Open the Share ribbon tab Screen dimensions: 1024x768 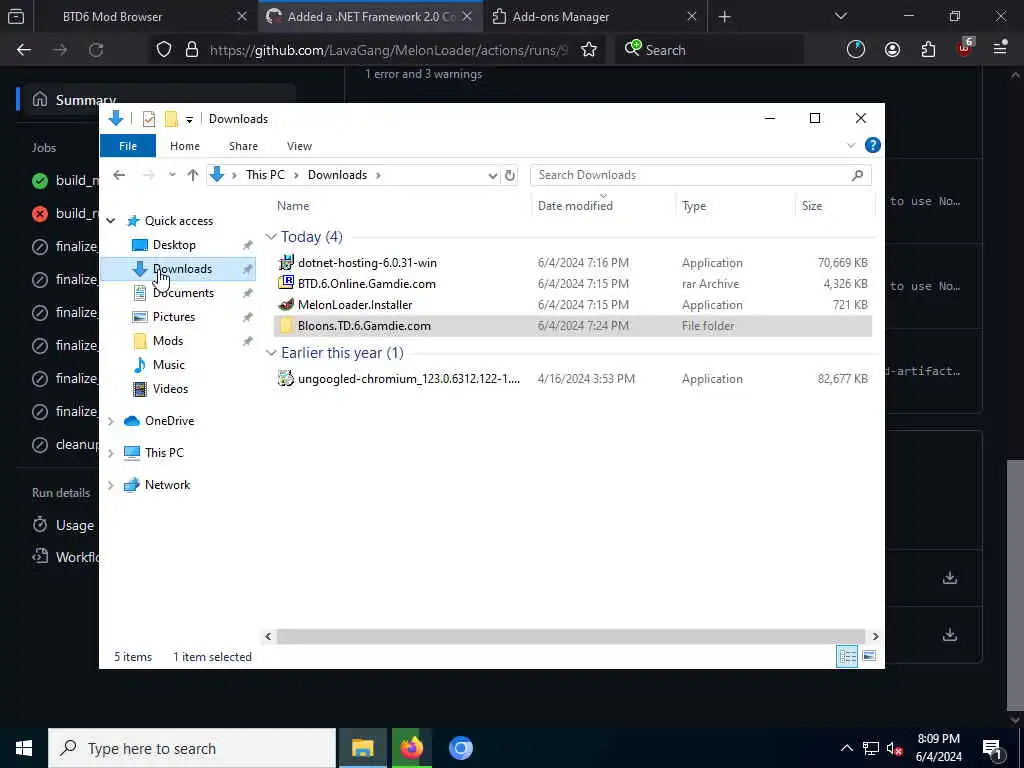[x=243, y=146]
